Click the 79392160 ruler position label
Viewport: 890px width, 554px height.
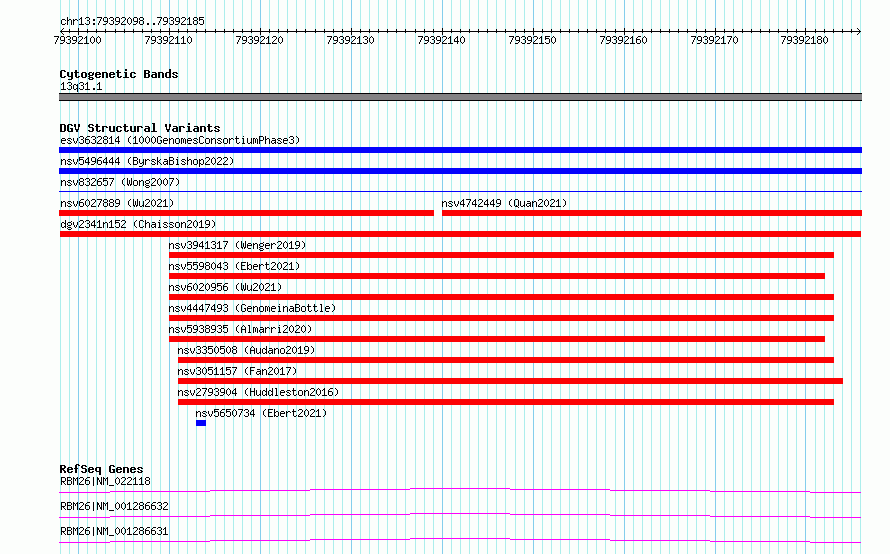click(x=623, y=40)
